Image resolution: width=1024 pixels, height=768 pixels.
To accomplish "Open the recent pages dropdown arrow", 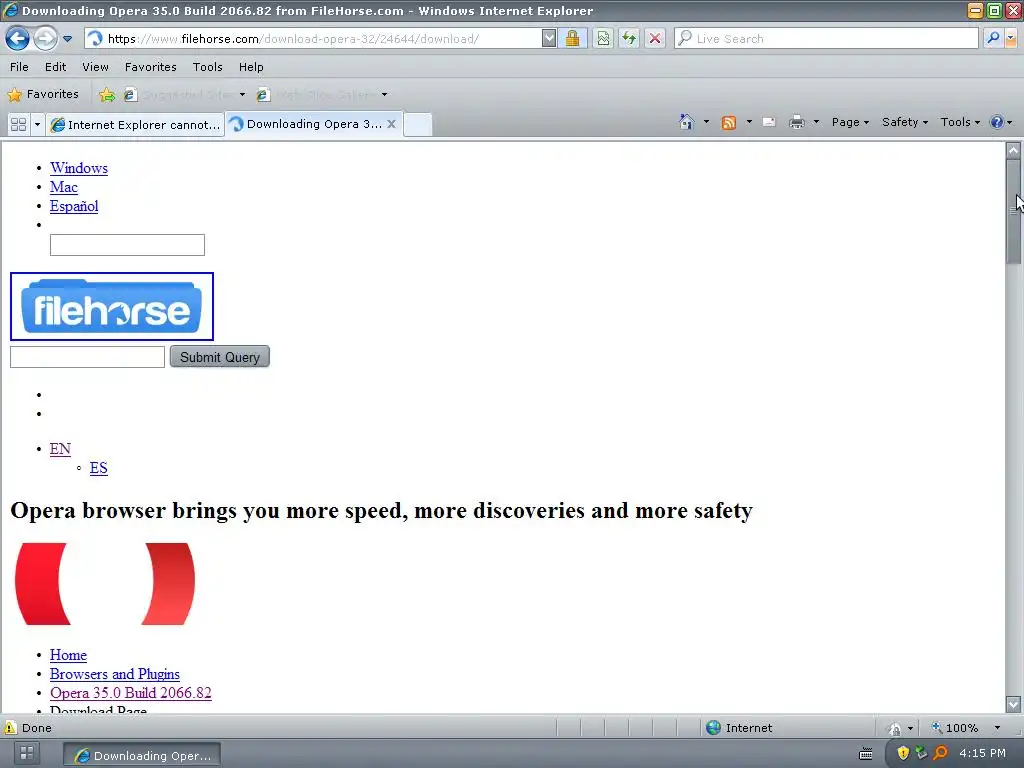I will (x=67, y=39).
